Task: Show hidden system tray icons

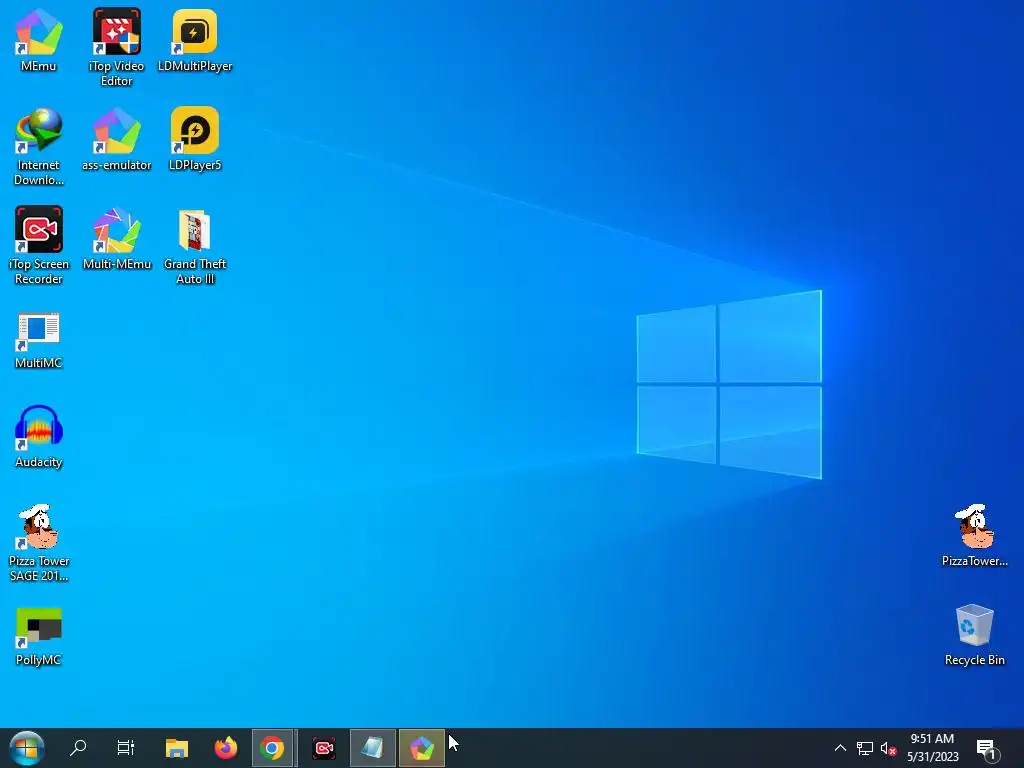Action: (x=840, y=748)
